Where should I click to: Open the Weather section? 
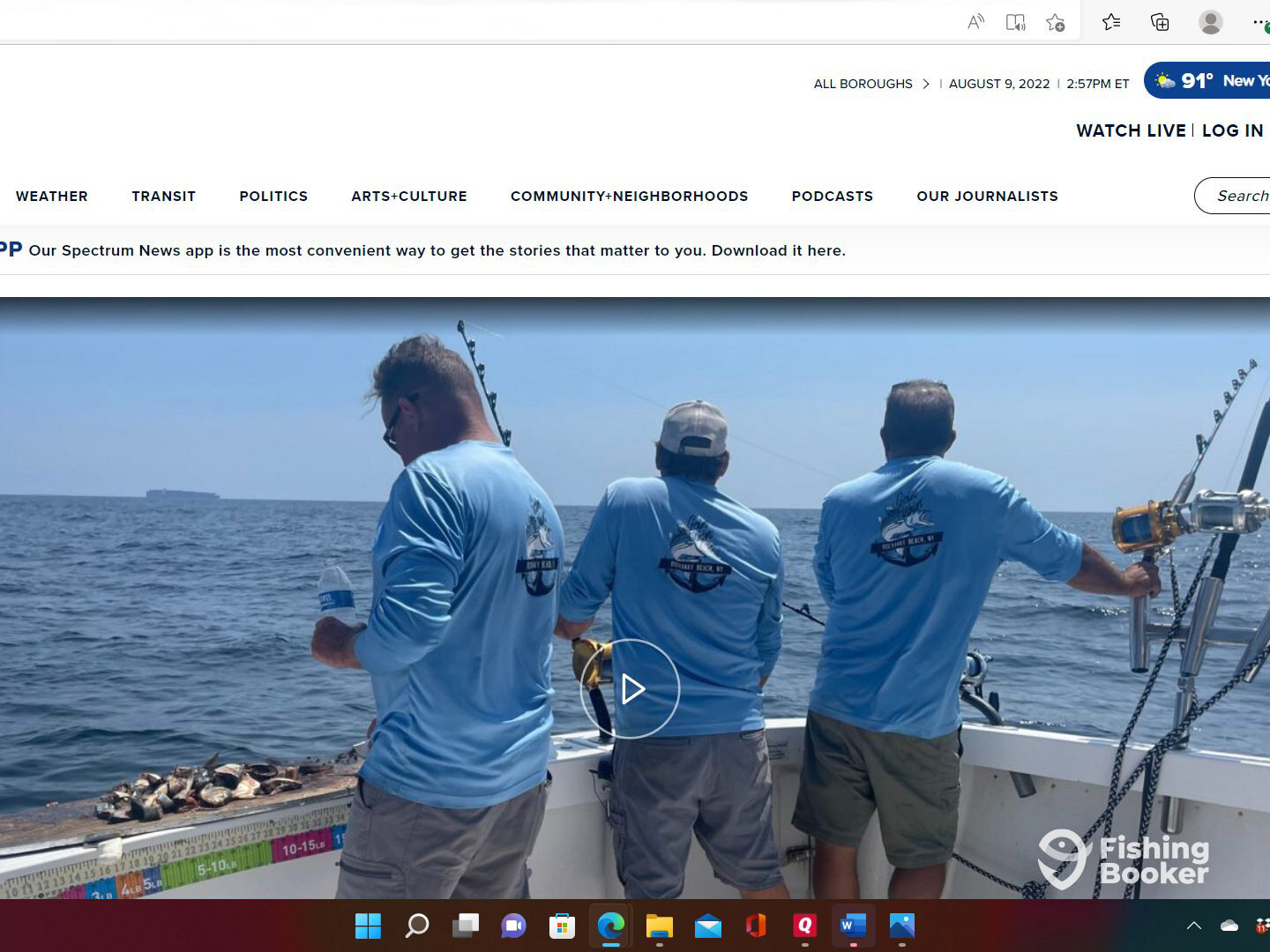[x=52, y=196]
